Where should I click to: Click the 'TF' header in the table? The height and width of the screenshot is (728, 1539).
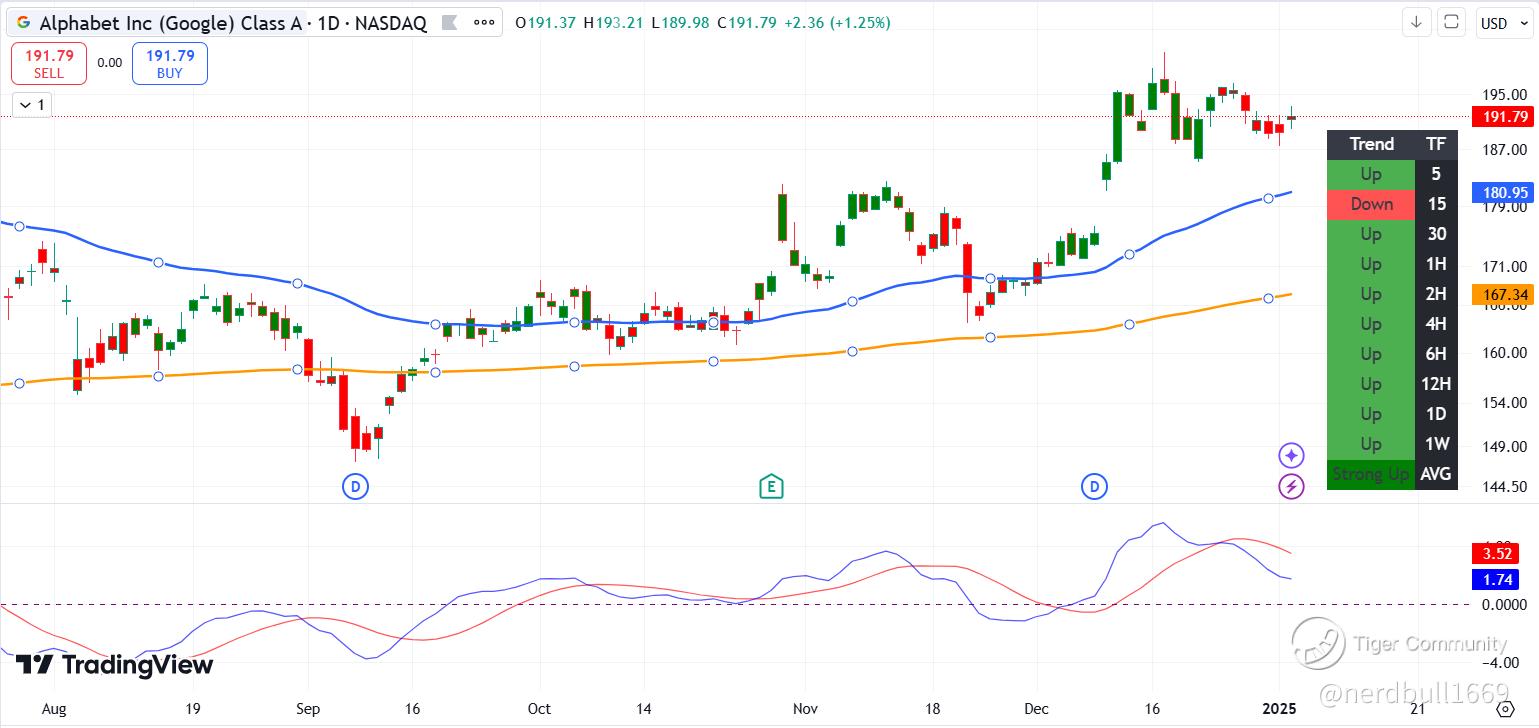(1436, 144)
